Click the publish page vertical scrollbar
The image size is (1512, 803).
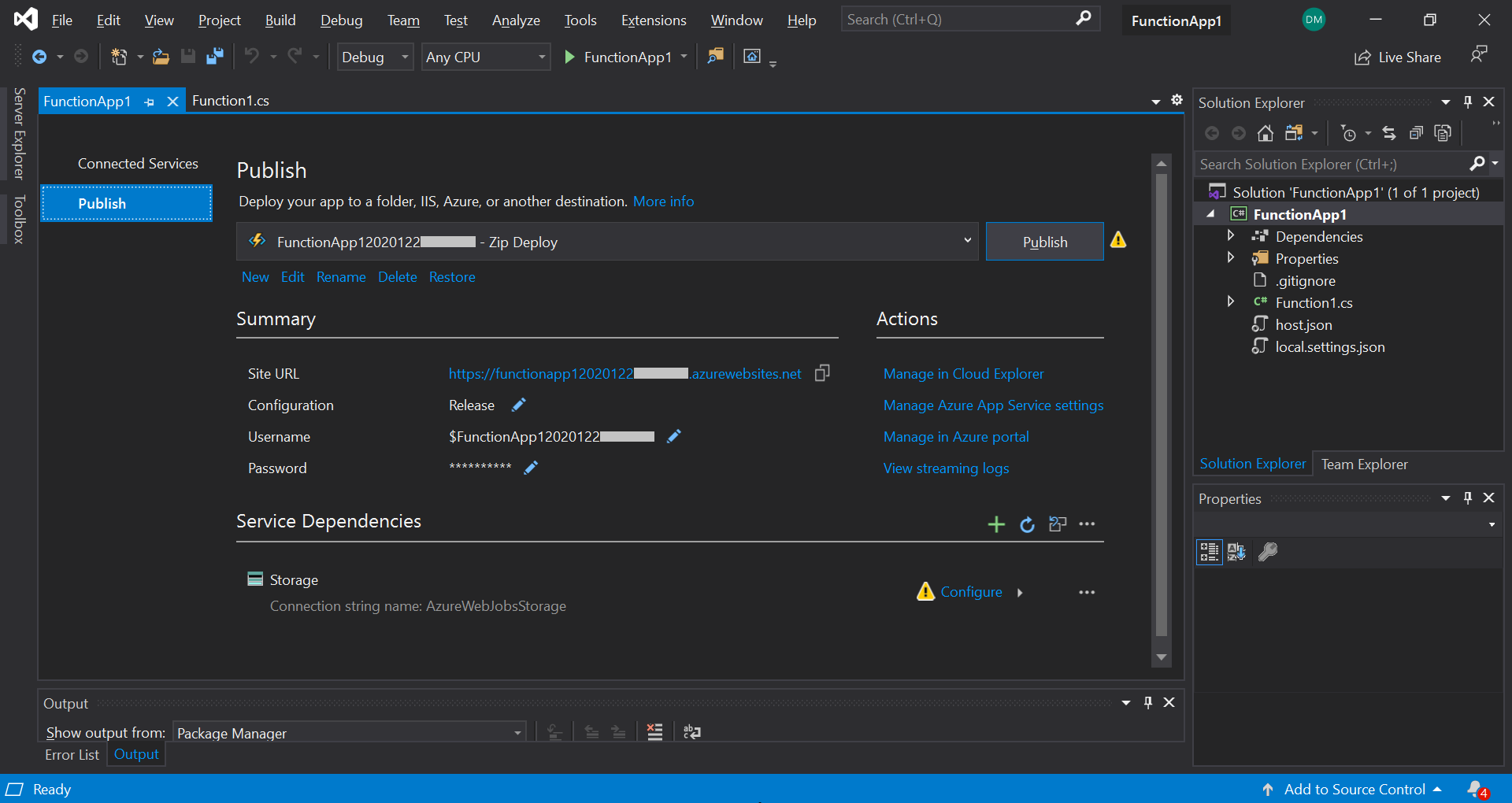pos(1162,405)
